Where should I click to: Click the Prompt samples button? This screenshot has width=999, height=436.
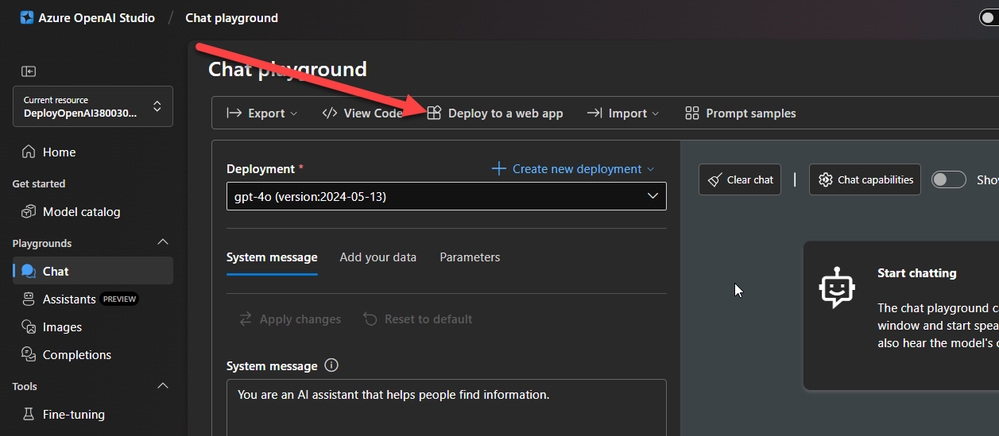click(x=740, y=113)
